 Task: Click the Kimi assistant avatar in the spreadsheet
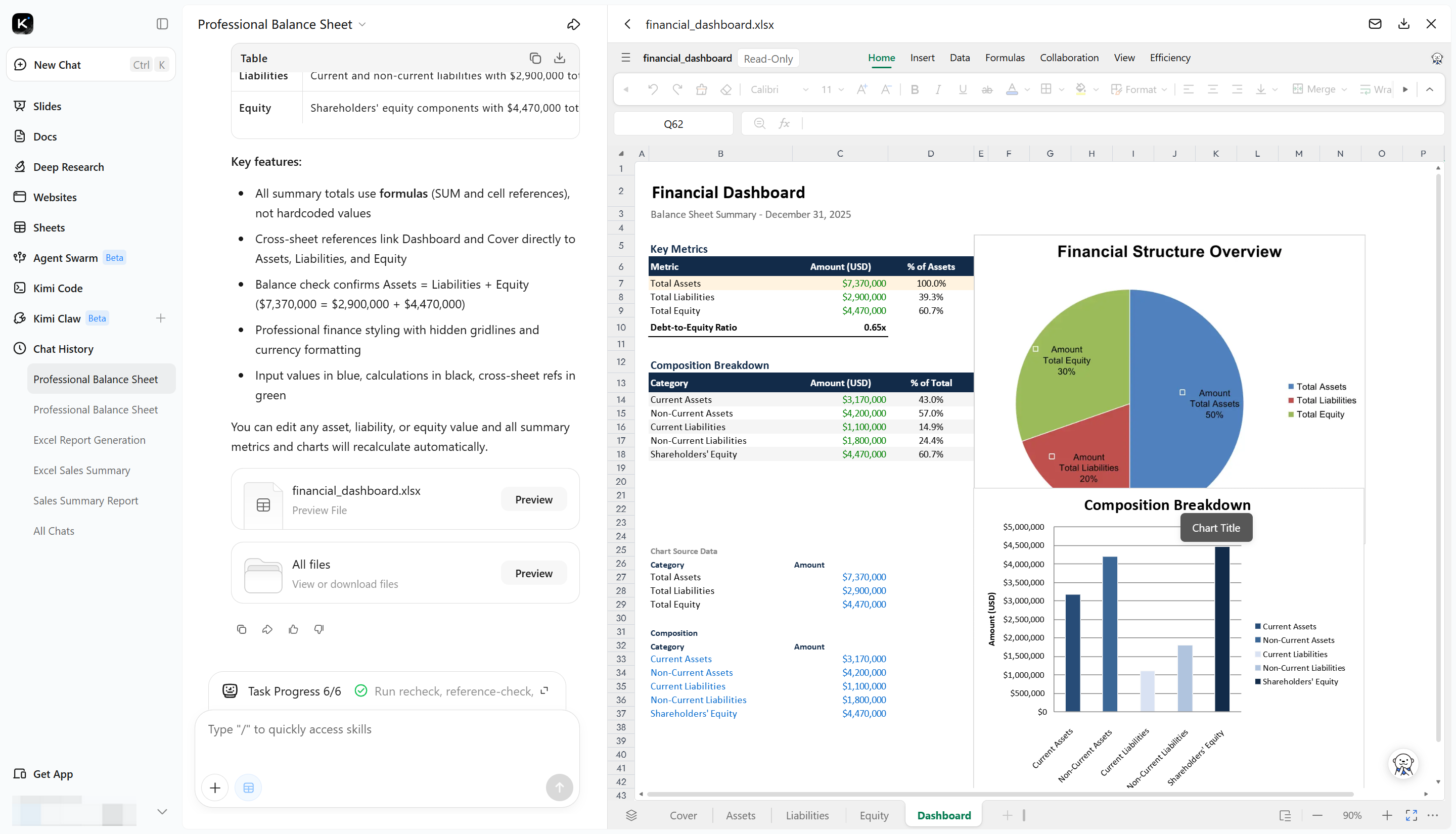[1403, 764]
